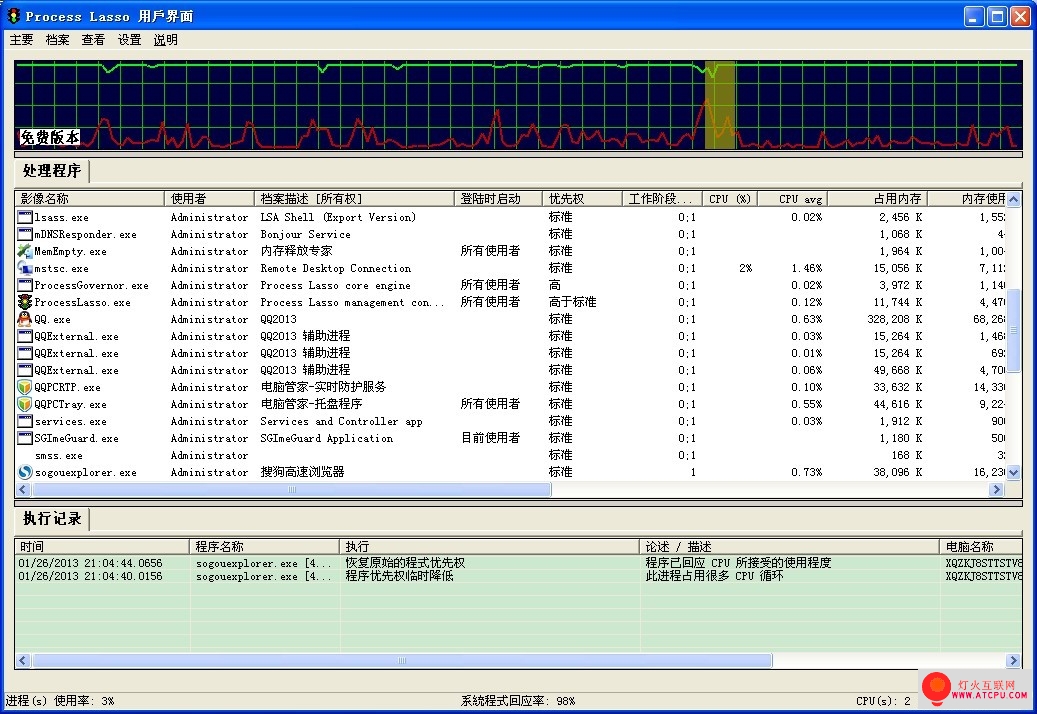Click log panel scroll left arrow
1037x714 pixels.
click(23, 660)
